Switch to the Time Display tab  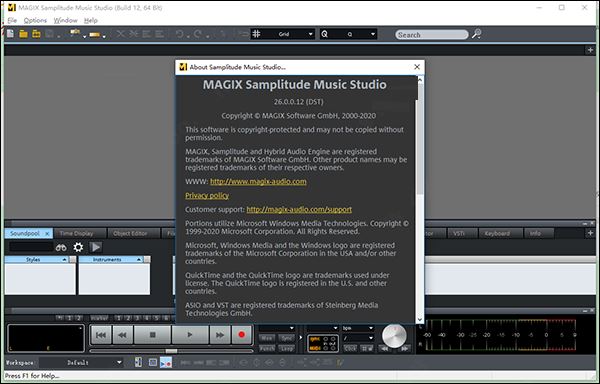pyautogui.click(x=80, y=233)
